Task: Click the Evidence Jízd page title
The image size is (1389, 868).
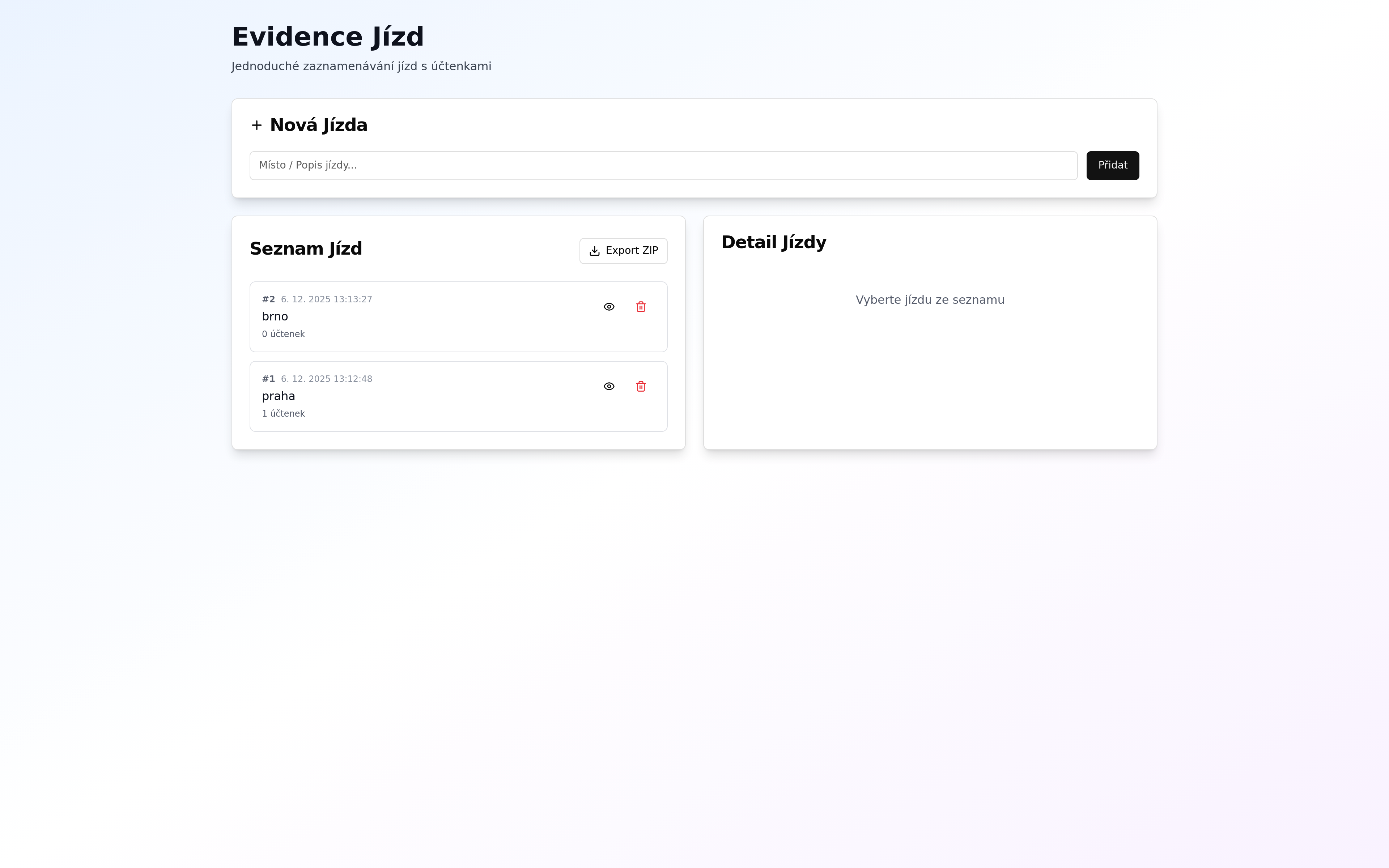Action: [x=328, y=37]
